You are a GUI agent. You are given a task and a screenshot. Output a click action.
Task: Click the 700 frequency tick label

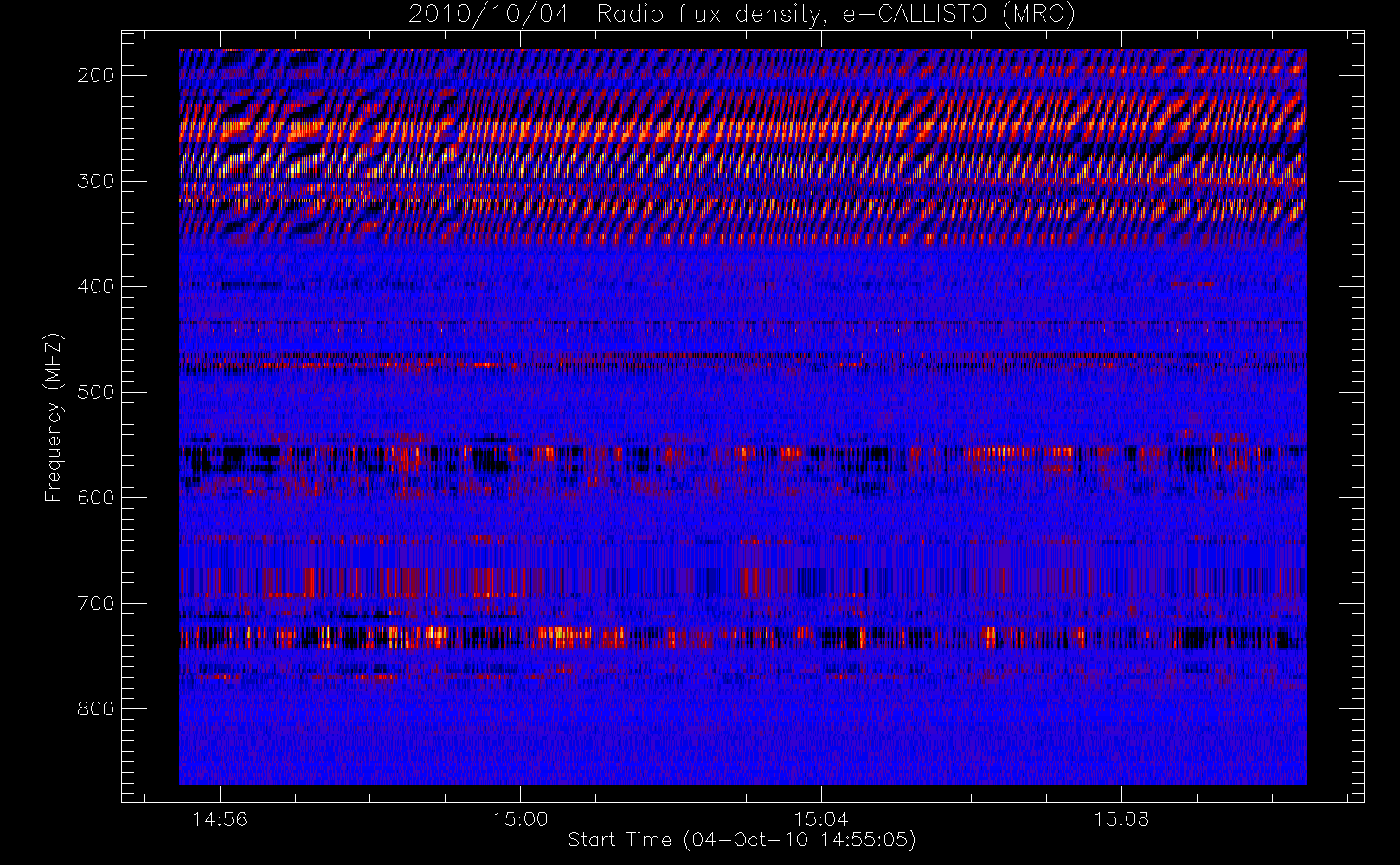pyautogui.click(x=96, y=603)
